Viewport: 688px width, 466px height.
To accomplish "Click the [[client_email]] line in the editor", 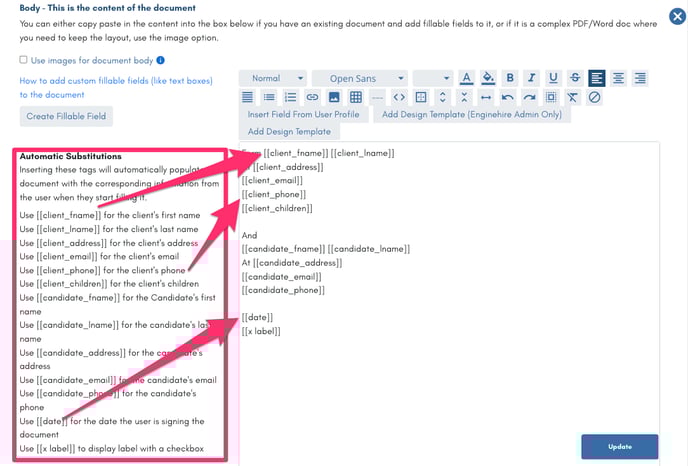I will pos(272,180).
